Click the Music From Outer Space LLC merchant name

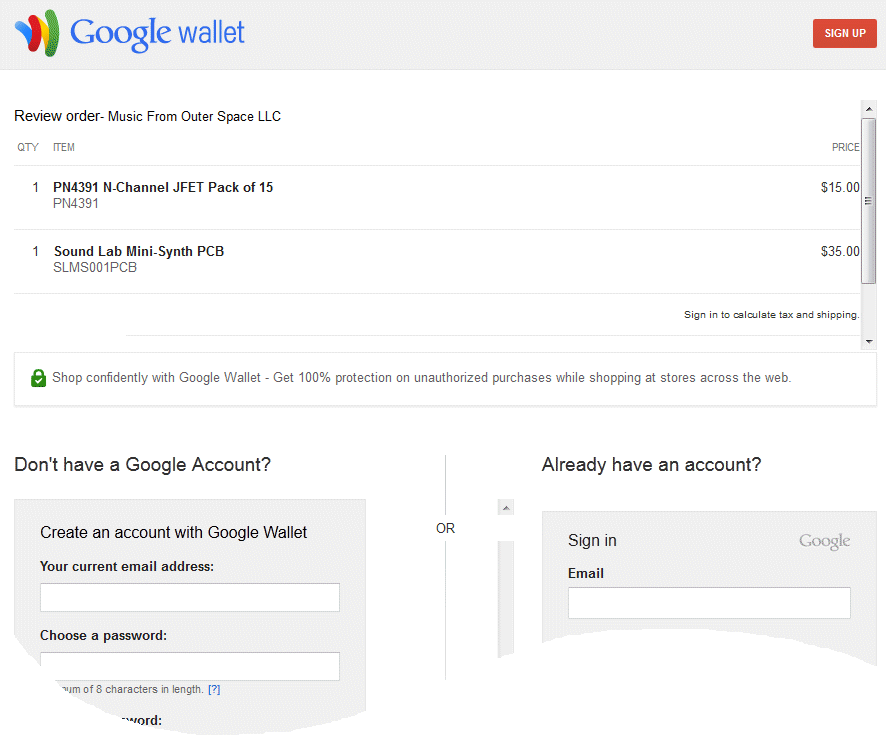(194, 116)
